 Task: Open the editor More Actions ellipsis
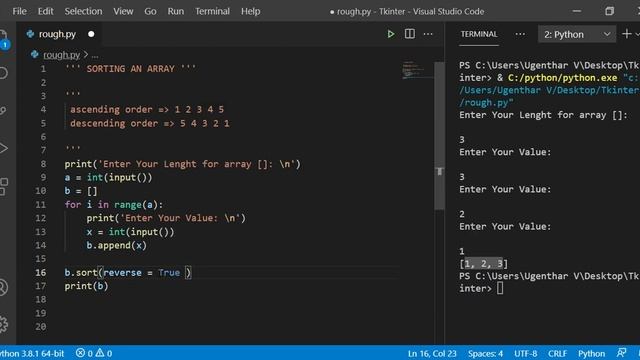(x=428, y=34)
